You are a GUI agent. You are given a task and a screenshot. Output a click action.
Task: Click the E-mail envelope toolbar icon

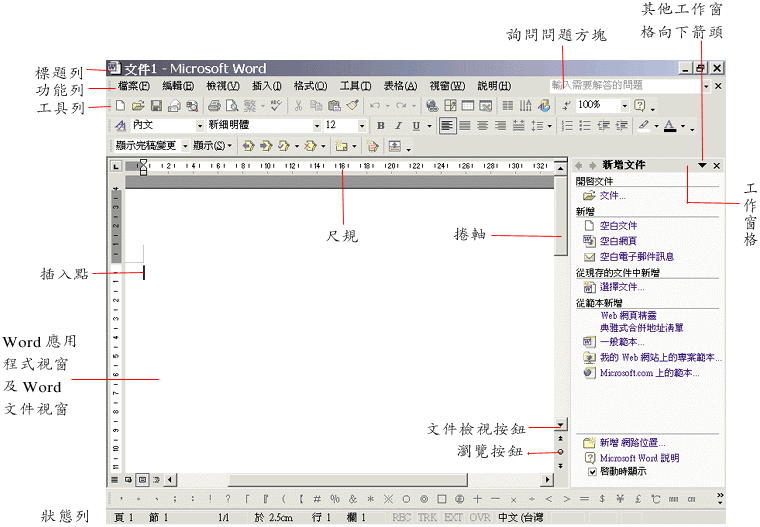(x=174, y=105)
